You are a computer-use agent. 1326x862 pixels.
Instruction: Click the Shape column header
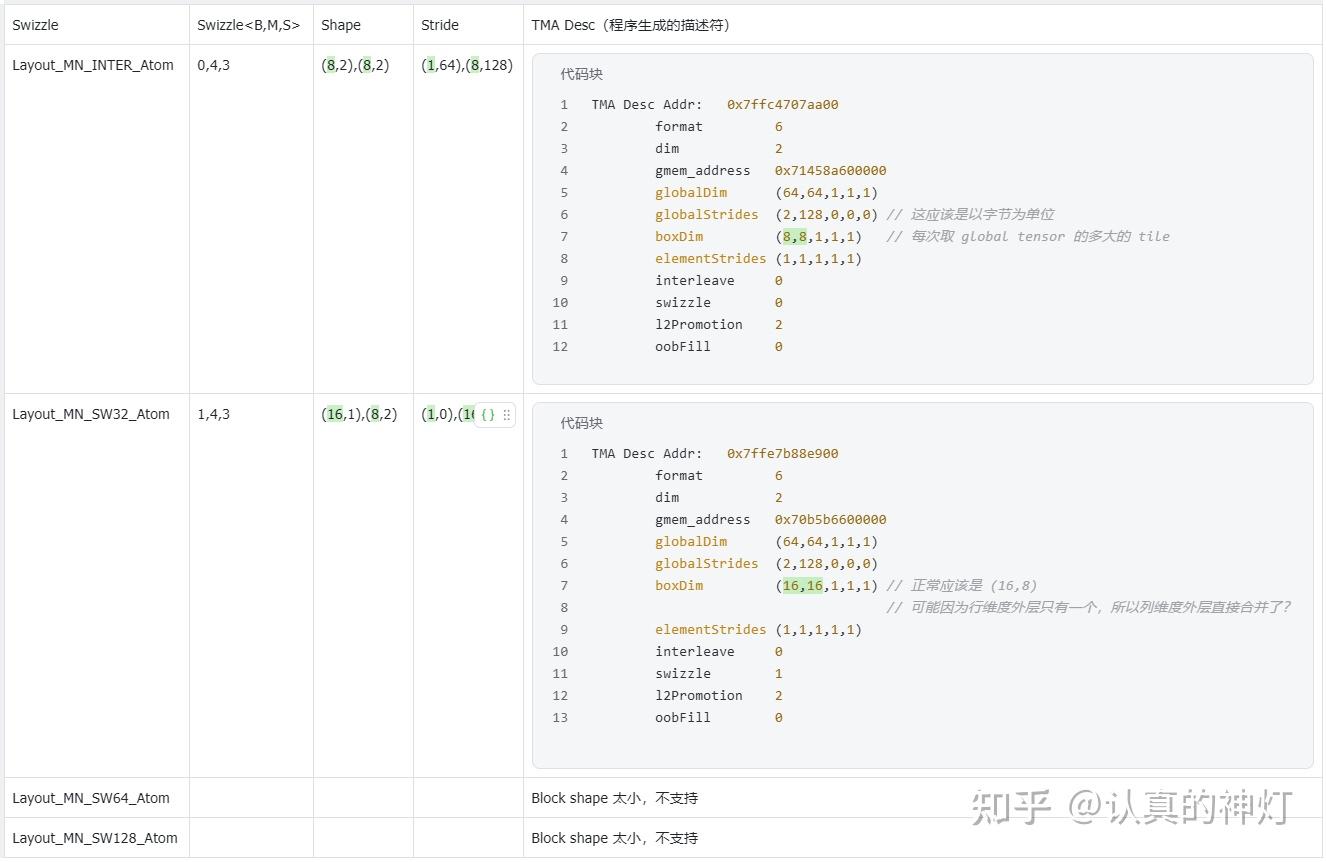click(340, 24)
